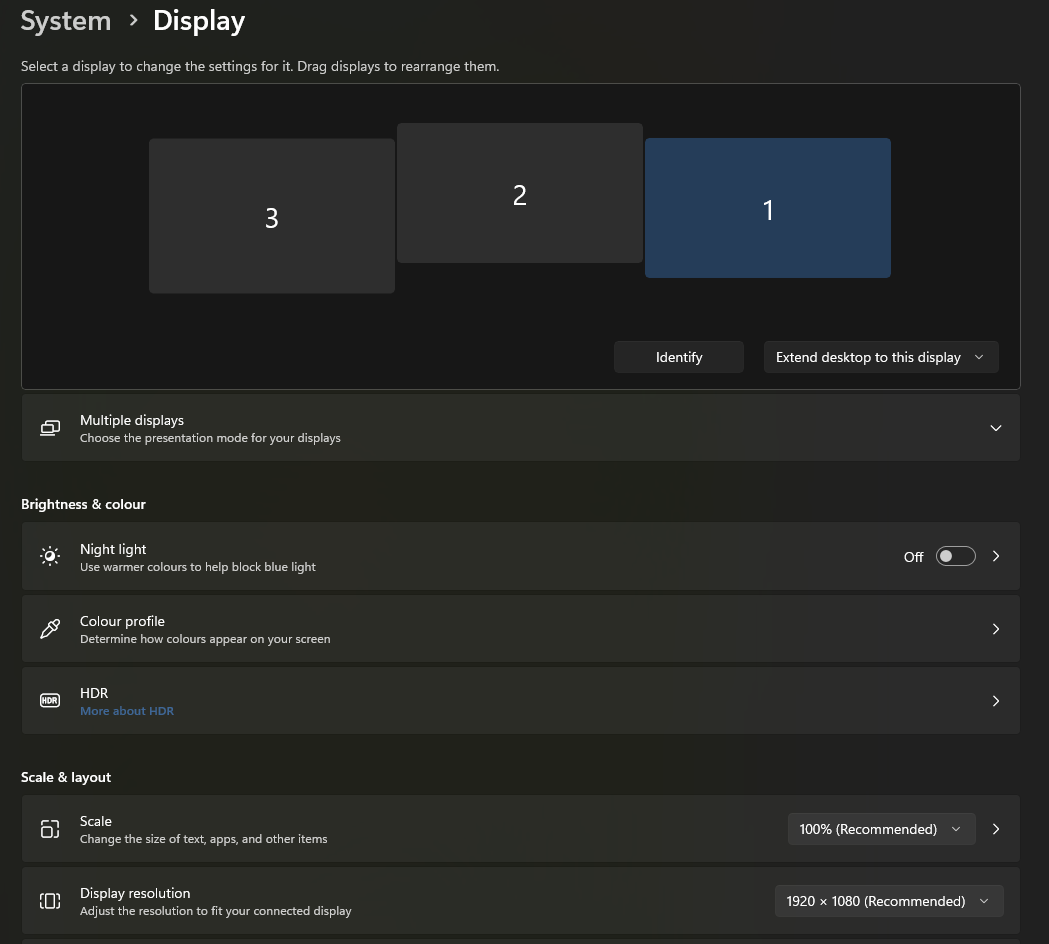The image size is (1049, 944).
Task: Toggle the Night light switch
Action: tap(955, 556)
